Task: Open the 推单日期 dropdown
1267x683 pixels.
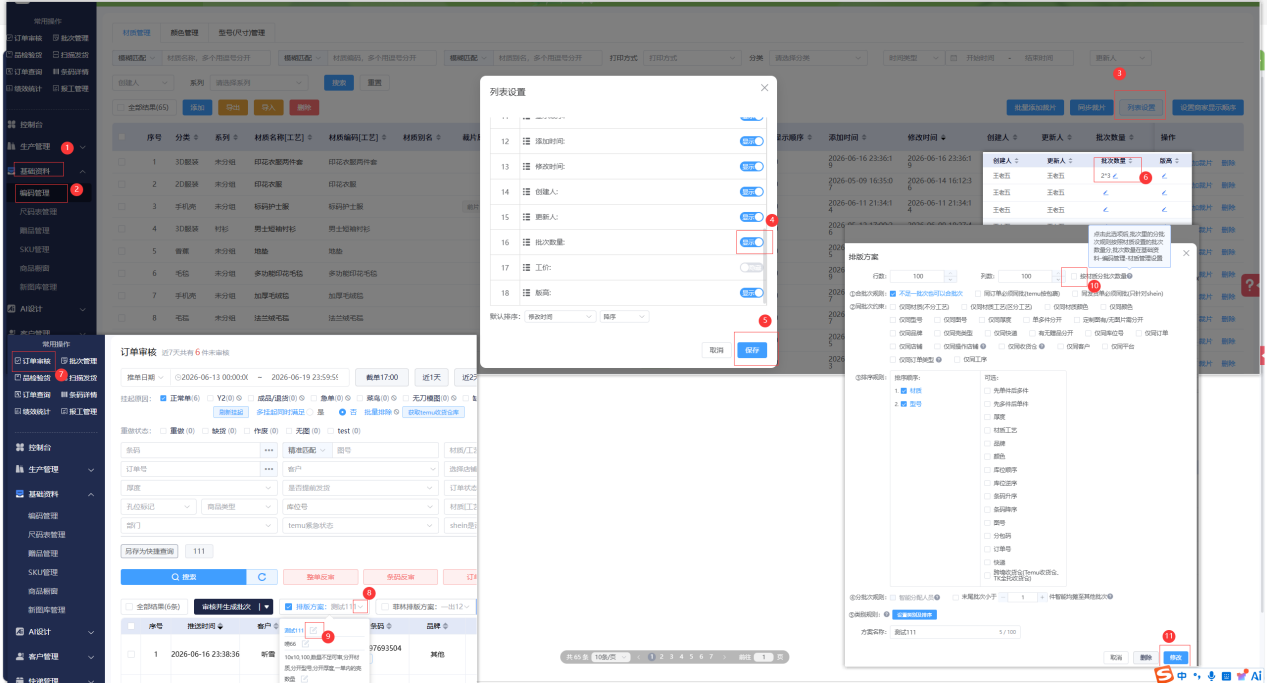Action: pyautogui.click(x=145, y=377)
